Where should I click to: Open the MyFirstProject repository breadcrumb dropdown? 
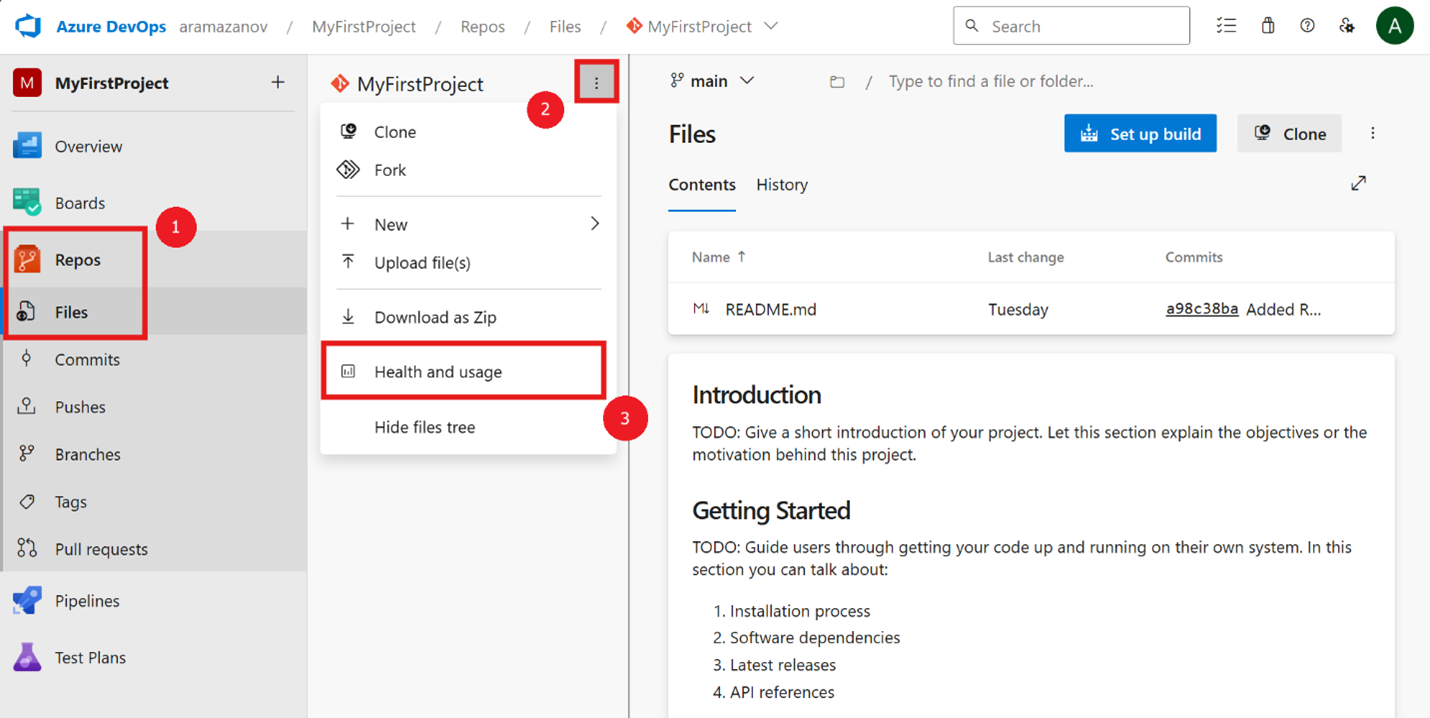click(770, 26)
